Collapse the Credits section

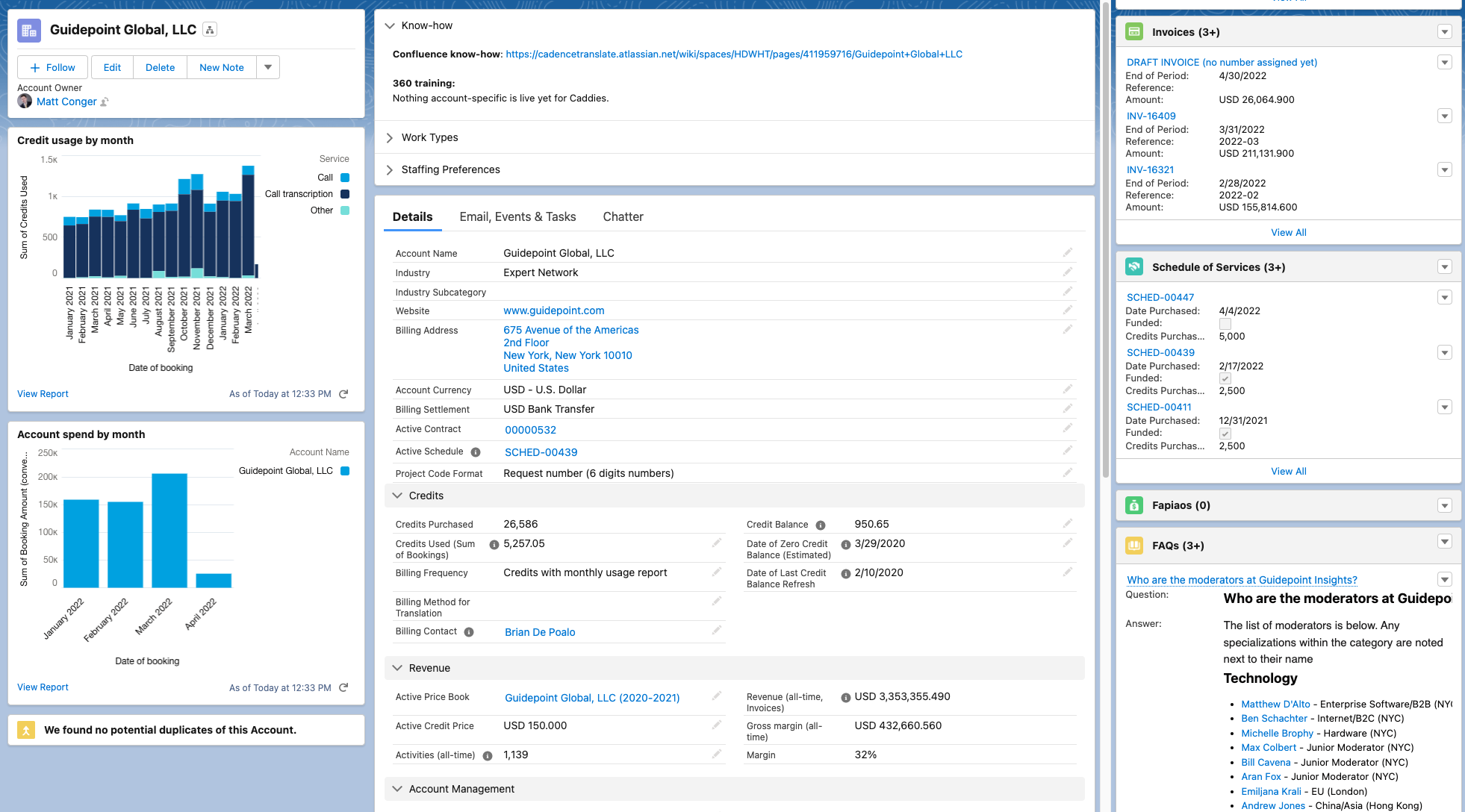click(x=397, y=496)
